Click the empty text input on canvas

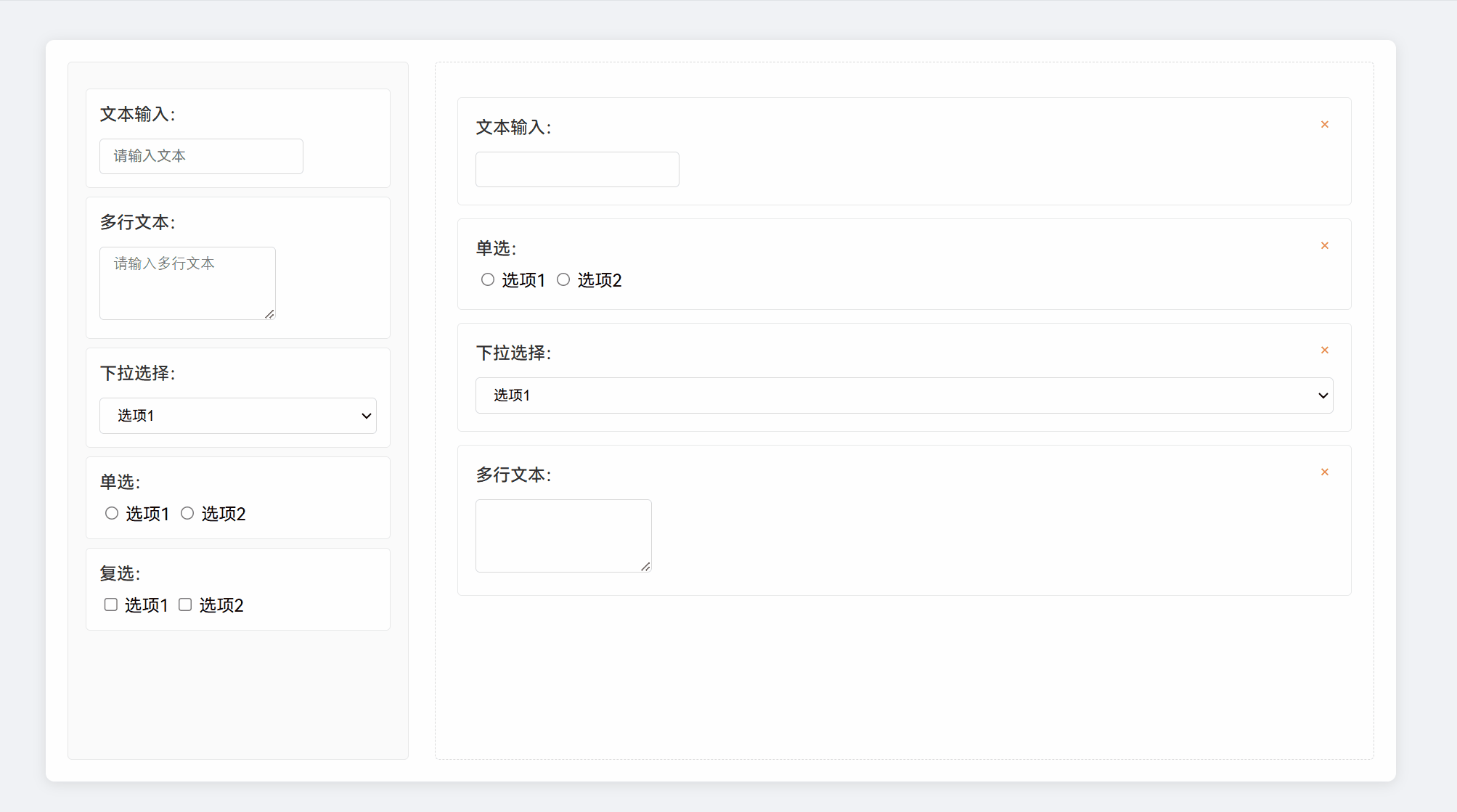pos(577,169)
